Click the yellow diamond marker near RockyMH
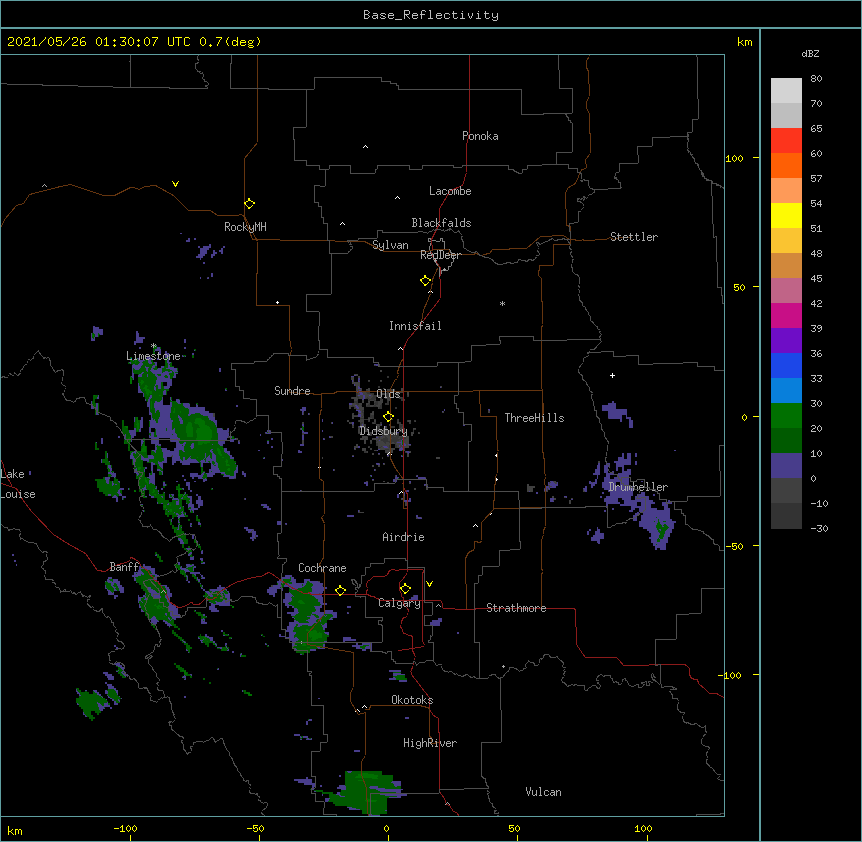Image resolution: width=862 pixels, height=842 pixels. click(249, 204)
